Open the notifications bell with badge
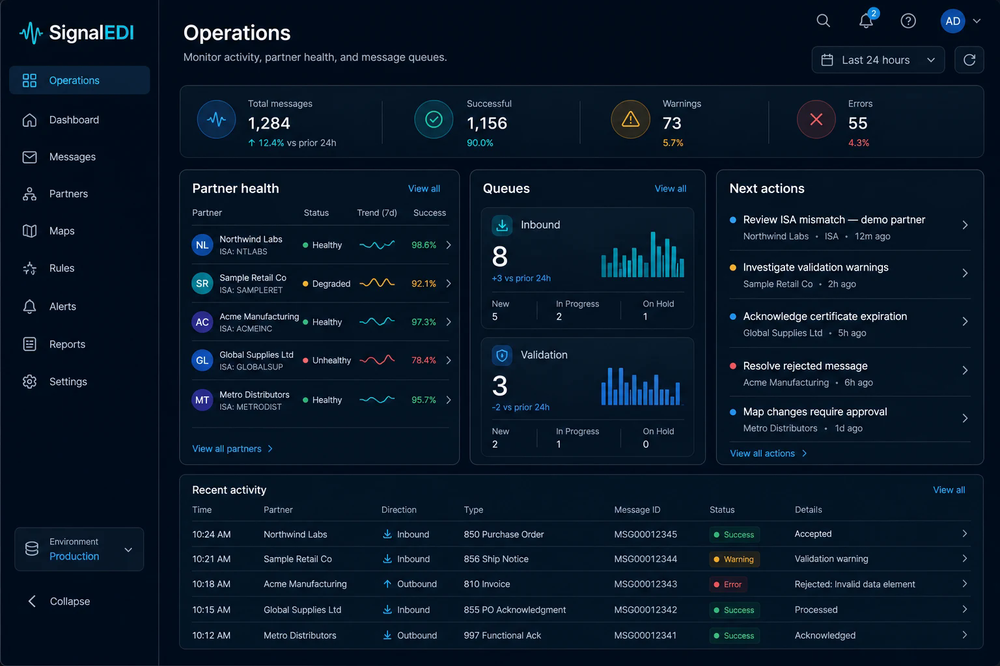The width and height of the screenshot is (1000, 666). 867,20
